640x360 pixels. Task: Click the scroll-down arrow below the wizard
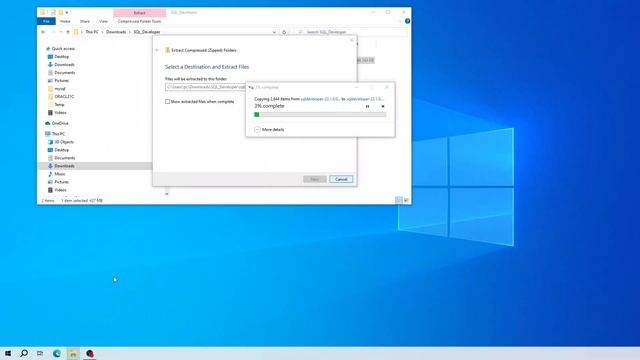167,194
